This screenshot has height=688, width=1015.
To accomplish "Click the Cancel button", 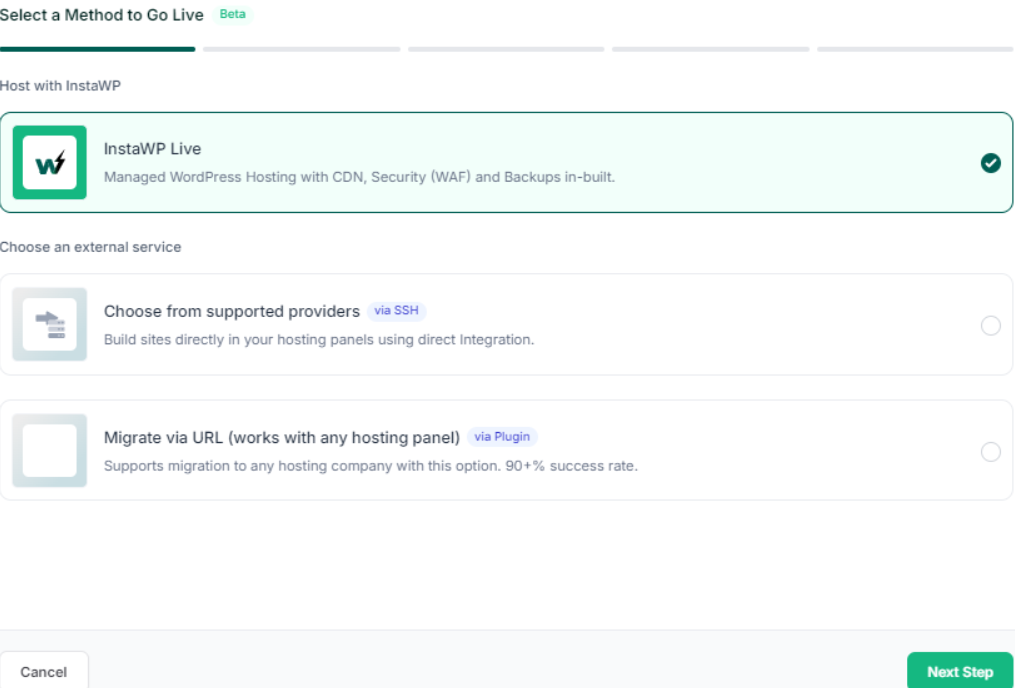I will pyautogui.click(x=43, y=672).
